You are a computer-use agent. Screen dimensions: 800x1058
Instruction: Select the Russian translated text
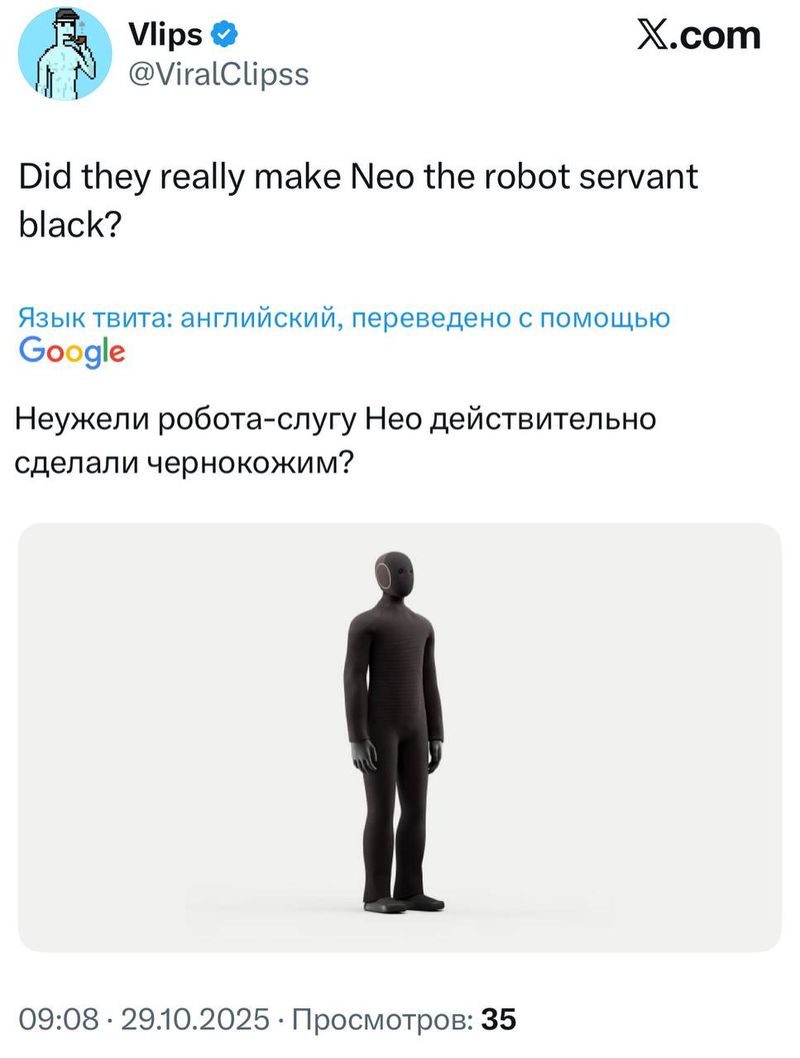click(335, 441)
